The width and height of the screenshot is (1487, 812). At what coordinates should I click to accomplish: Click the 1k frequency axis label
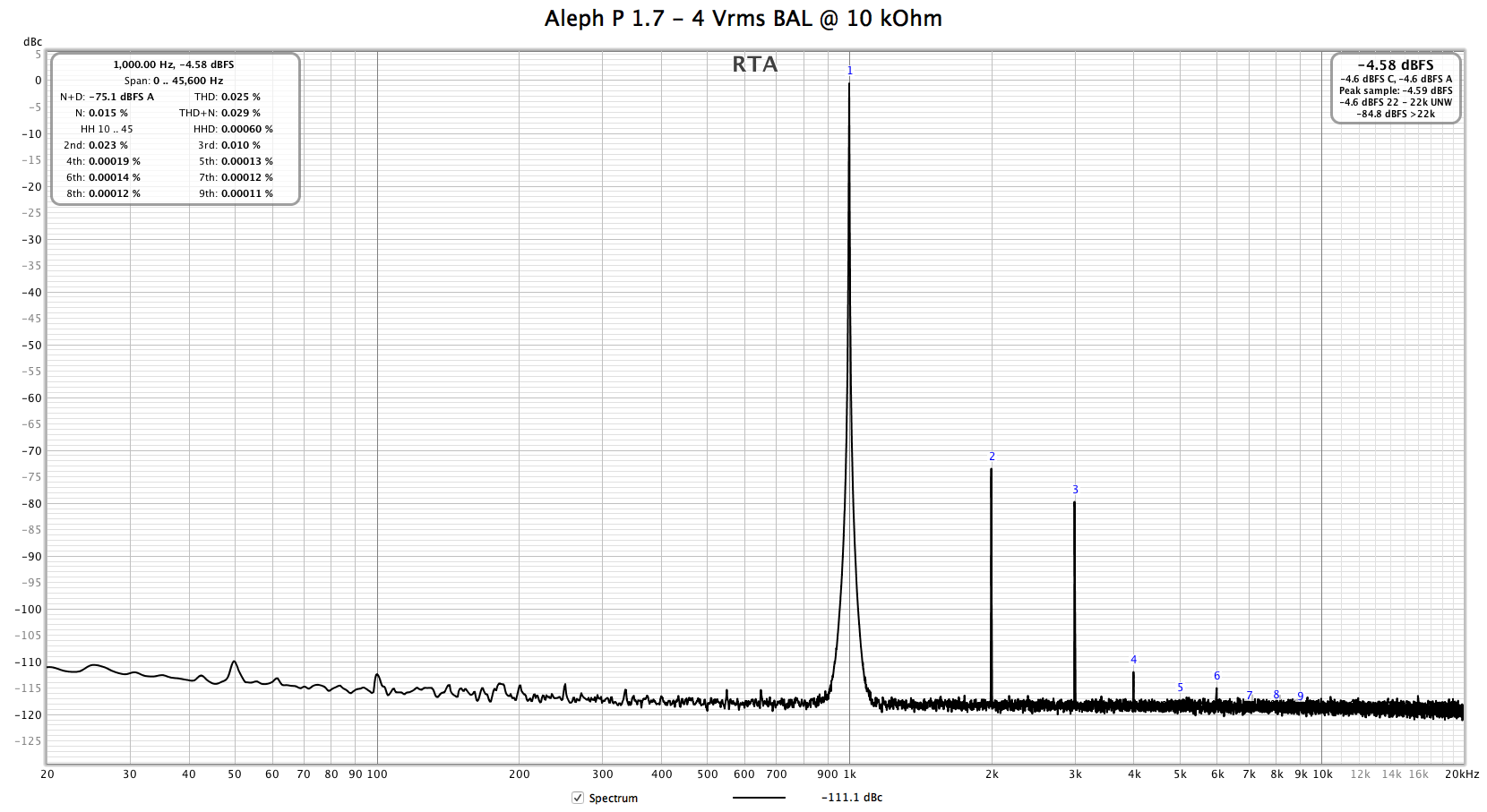(850, 774)
